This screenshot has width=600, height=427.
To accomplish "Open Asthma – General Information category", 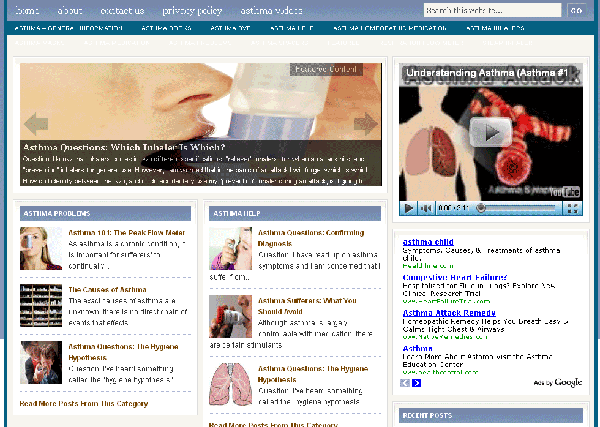I will (x=68, y=28).
